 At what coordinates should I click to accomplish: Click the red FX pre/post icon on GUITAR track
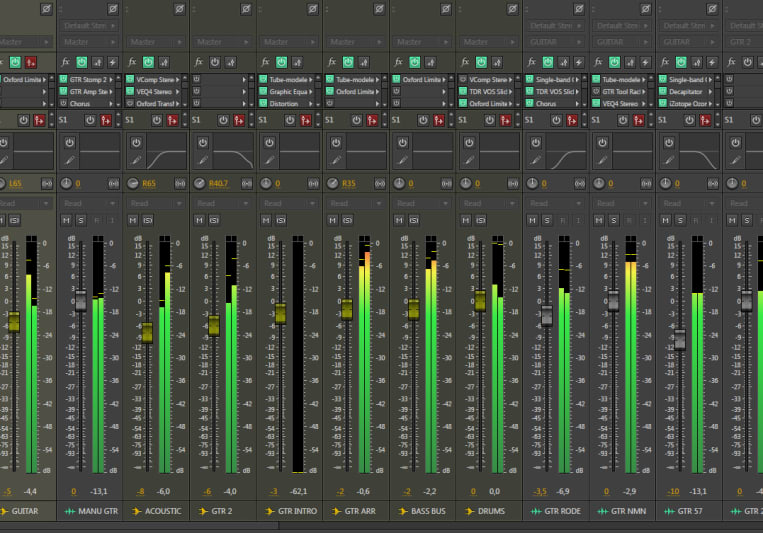coord(31,62)
